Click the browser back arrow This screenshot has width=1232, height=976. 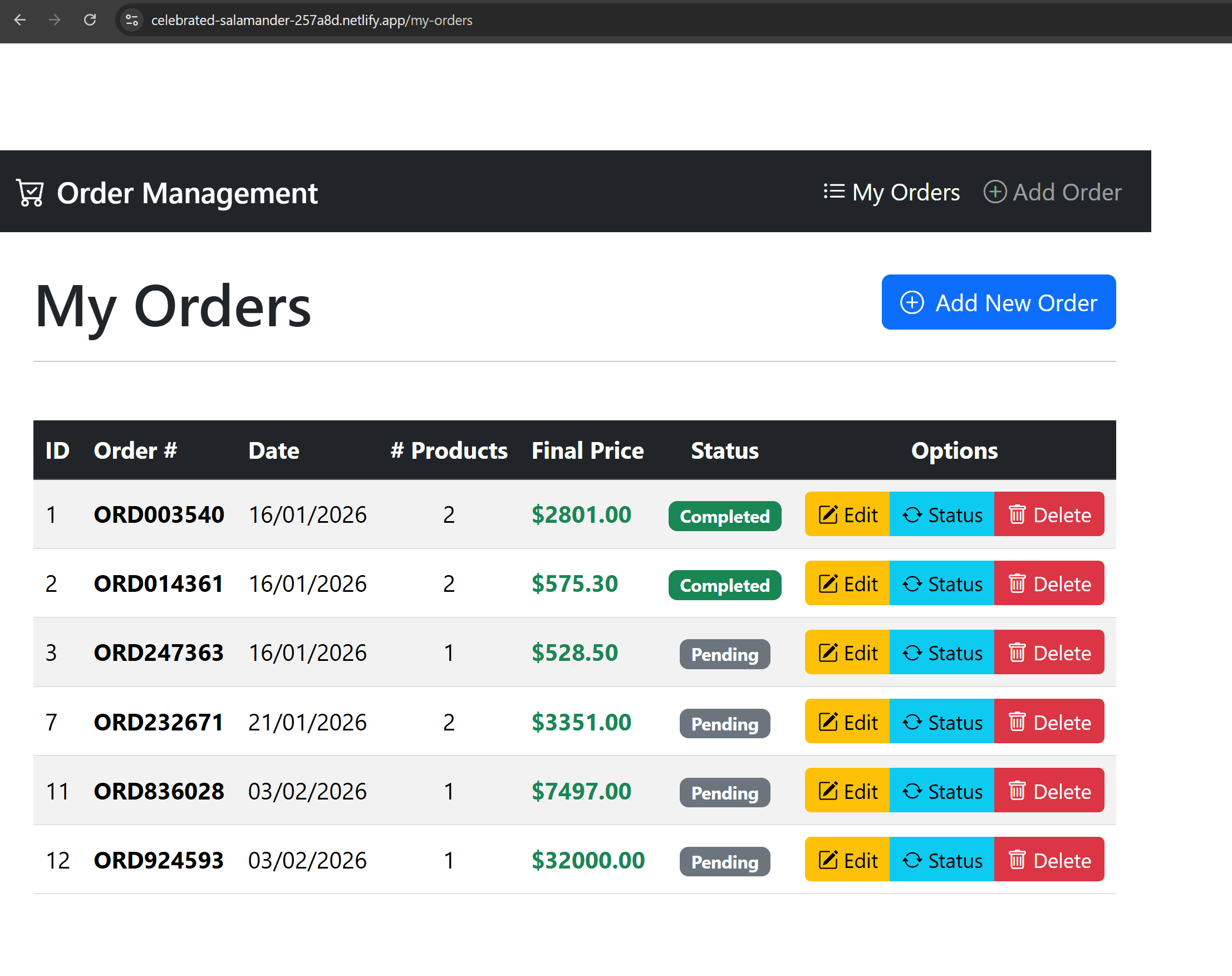tap(20, 20)
